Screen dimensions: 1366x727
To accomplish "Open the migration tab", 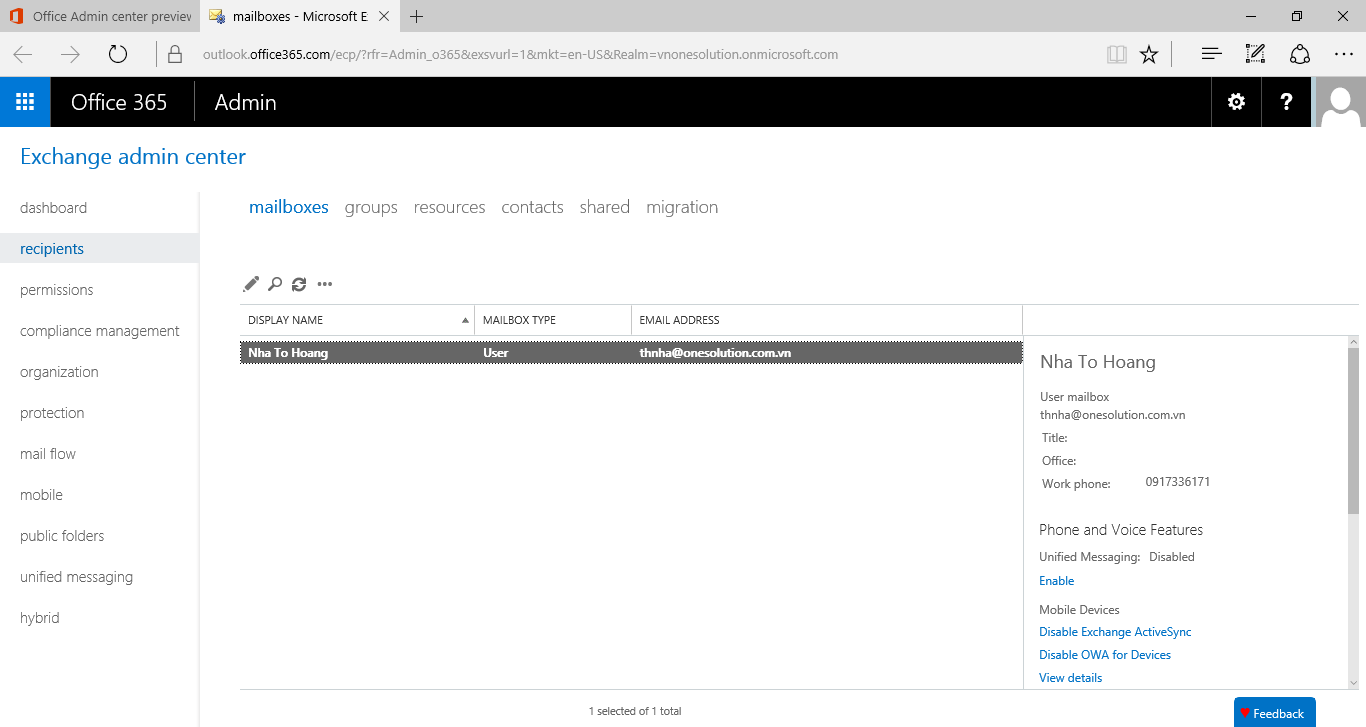I will pyautogui.click(x=682, y=207).
